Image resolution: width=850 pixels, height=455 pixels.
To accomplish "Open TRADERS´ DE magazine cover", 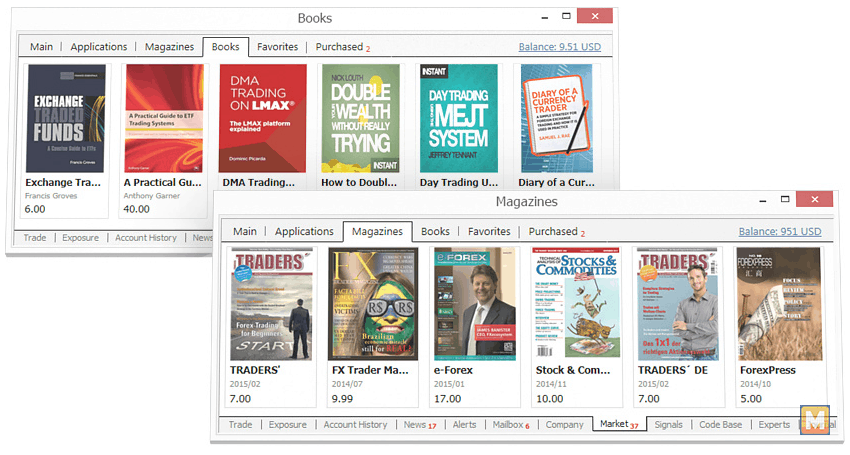I will point(678,304).
